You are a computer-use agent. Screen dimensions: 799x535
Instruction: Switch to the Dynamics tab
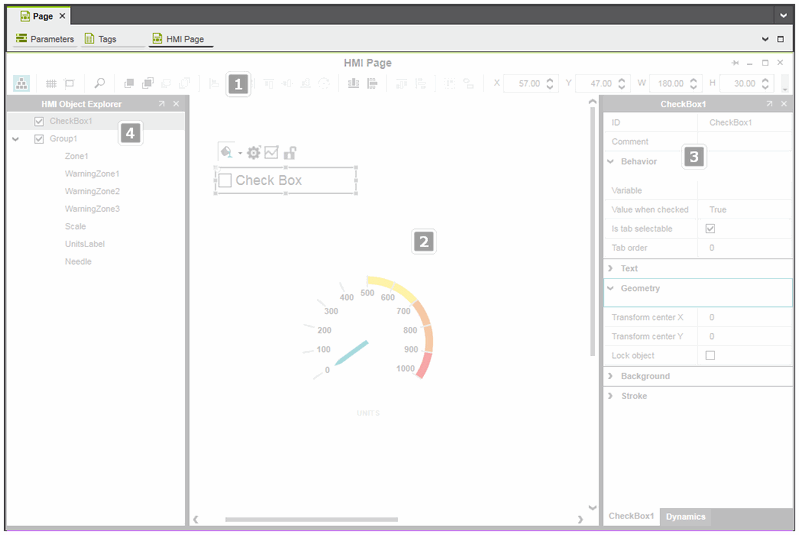686,517
